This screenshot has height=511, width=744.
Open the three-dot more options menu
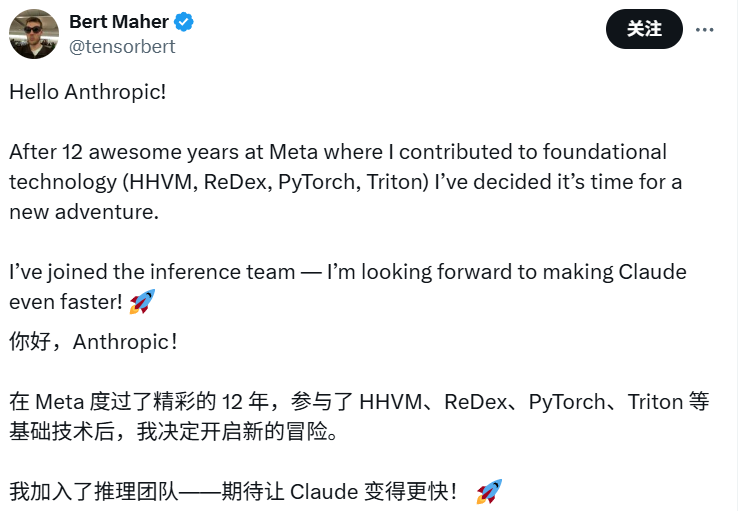(x=704, y=29)
